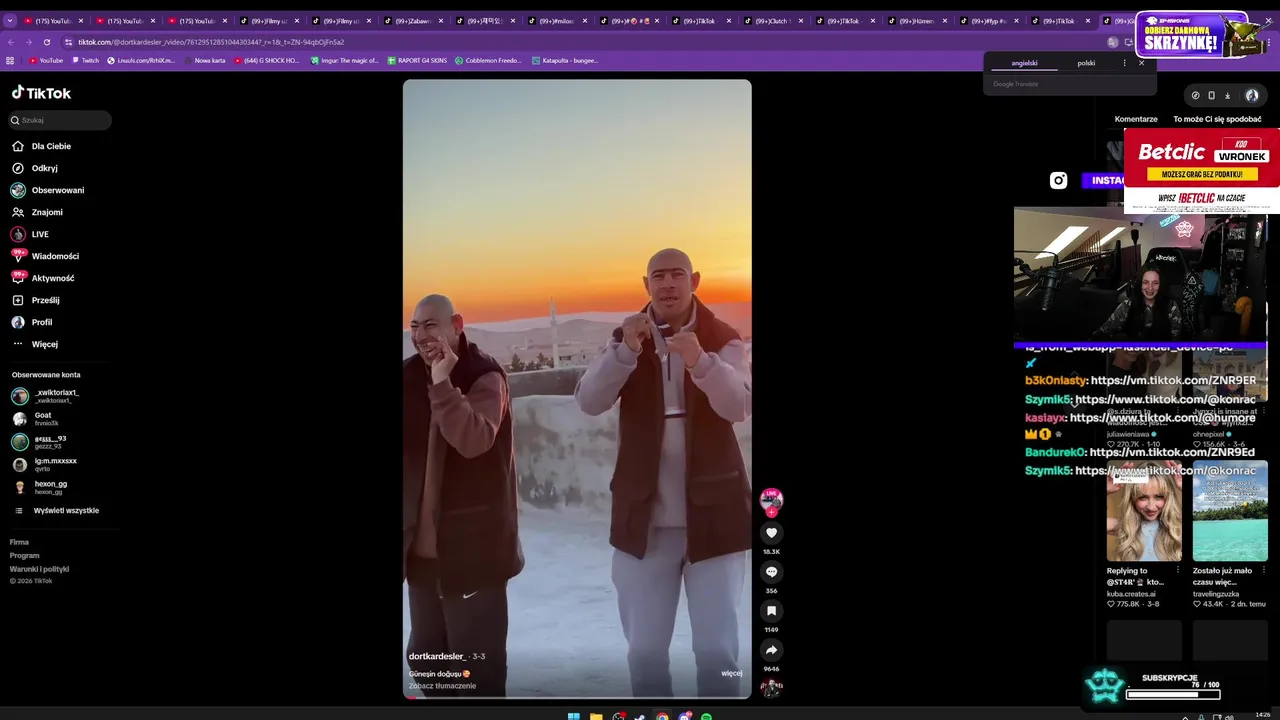Open Wiadomości in the sidebar
The image size is (1280, 720).
tap(55, 256)
